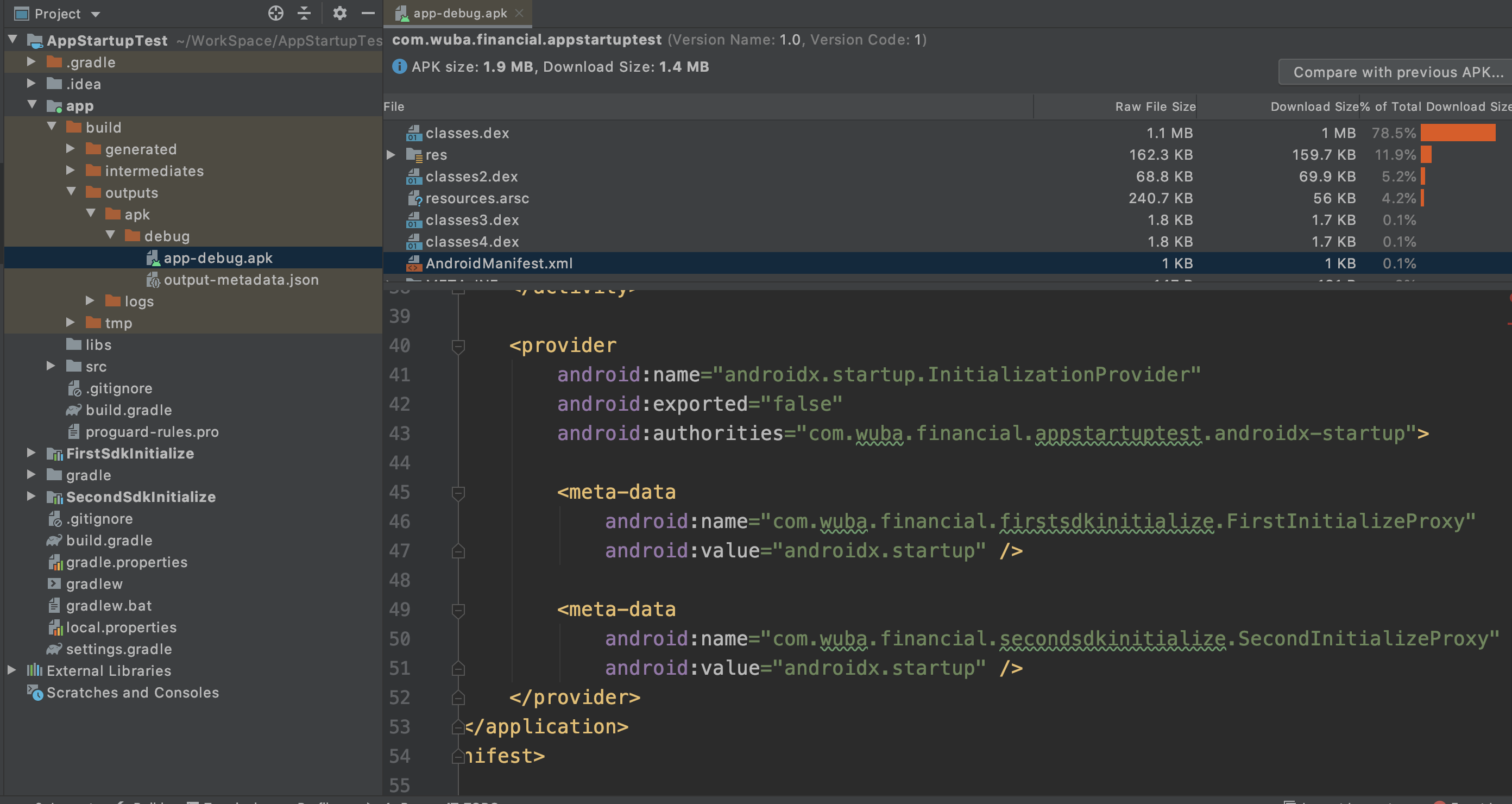The width and height of the screenshot is (1512, 804).
Task: Expand the gradle folder at root
Action: click(x=31, y=475)
